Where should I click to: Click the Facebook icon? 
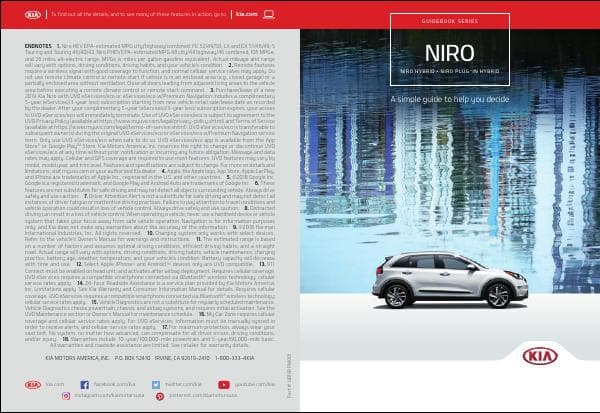pyautogui.click(x=85, y=385)
